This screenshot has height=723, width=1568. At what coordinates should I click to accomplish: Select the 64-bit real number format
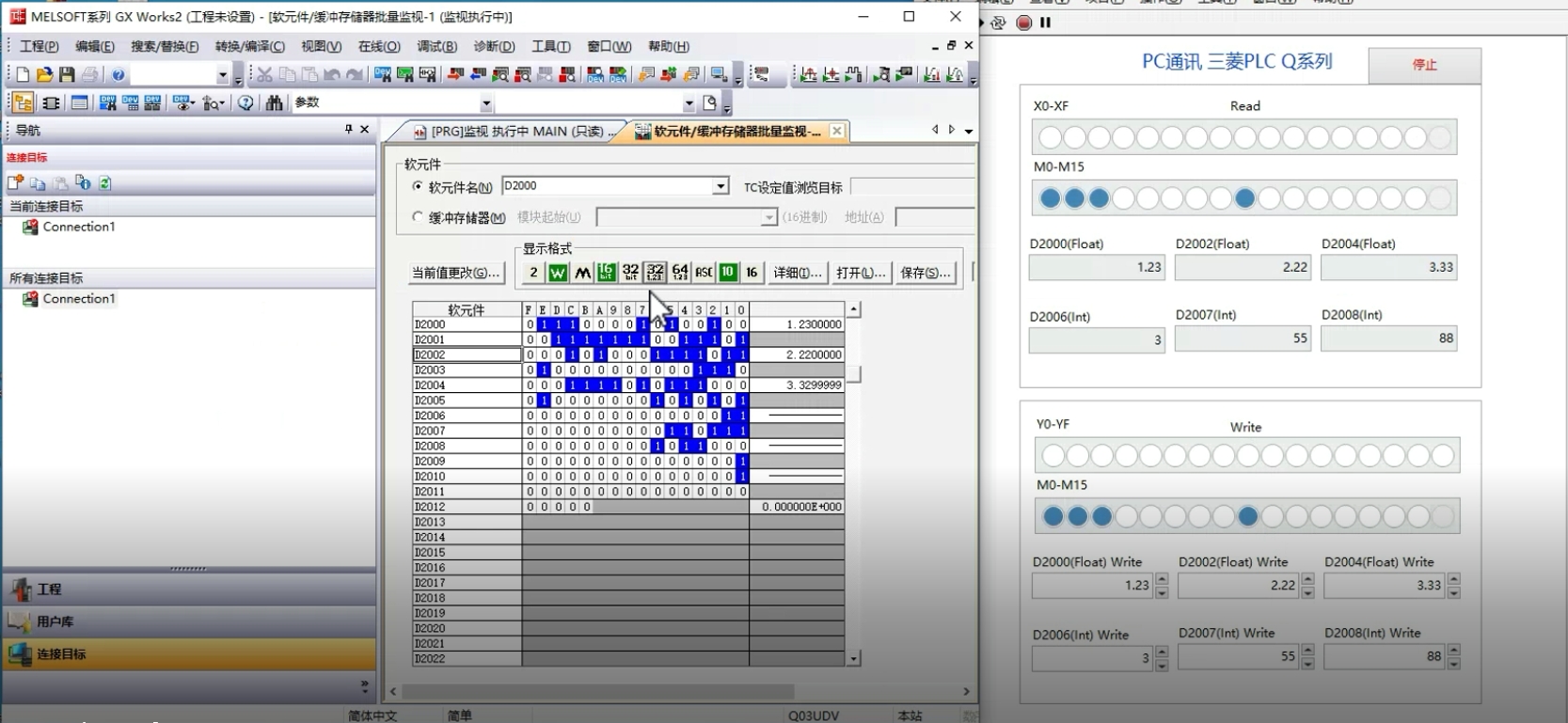click(680, 273)
